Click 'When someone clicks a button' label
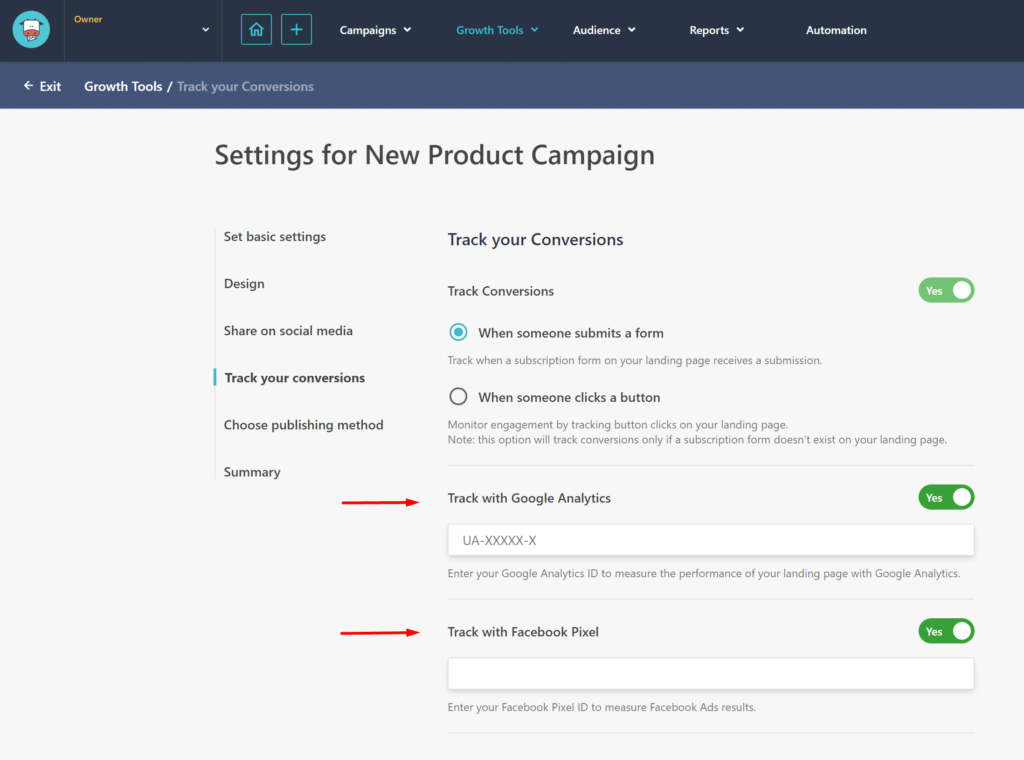This screenshot has width=1024, height=760. point(569,398)
